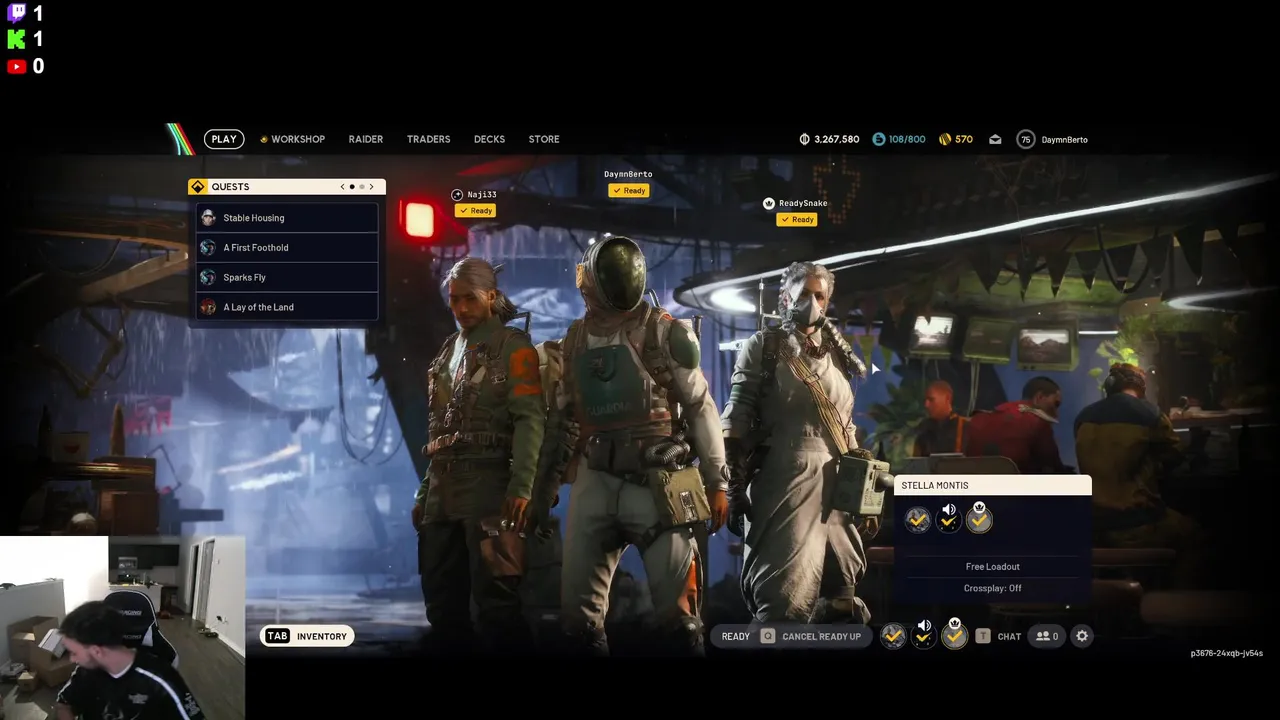
Task: Click the Stable Housing trader portrait icon
Action: (x=208, y=218)
